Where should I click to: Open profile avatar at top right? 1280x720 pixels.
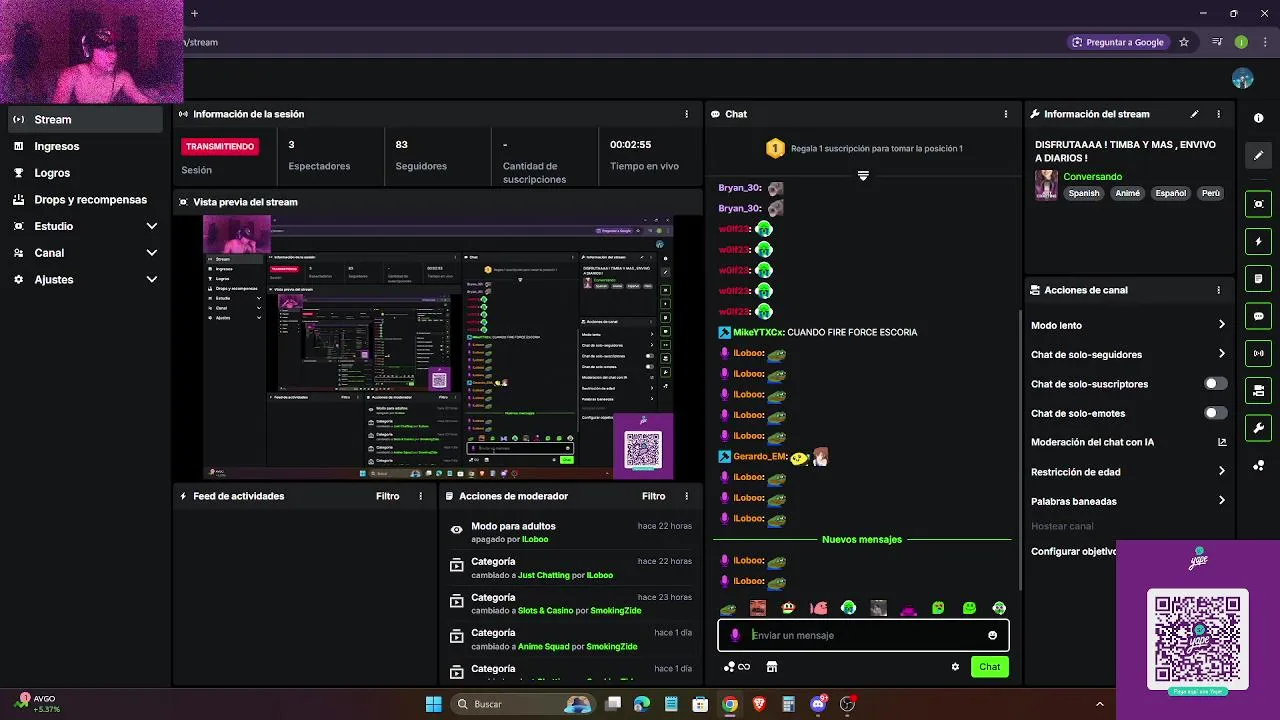click(1242, 78)
